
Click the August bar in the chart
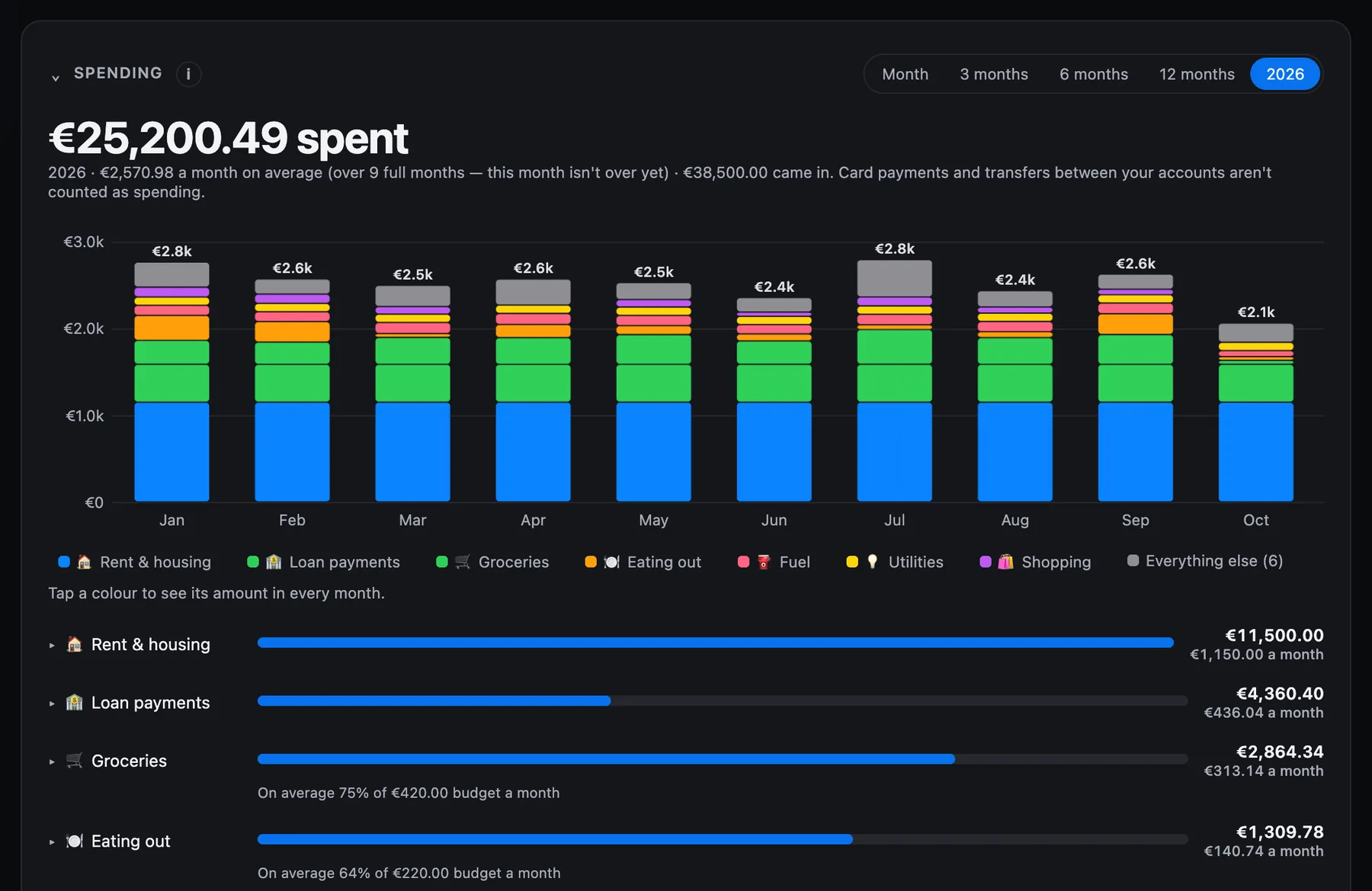(x=1015, y=396)
